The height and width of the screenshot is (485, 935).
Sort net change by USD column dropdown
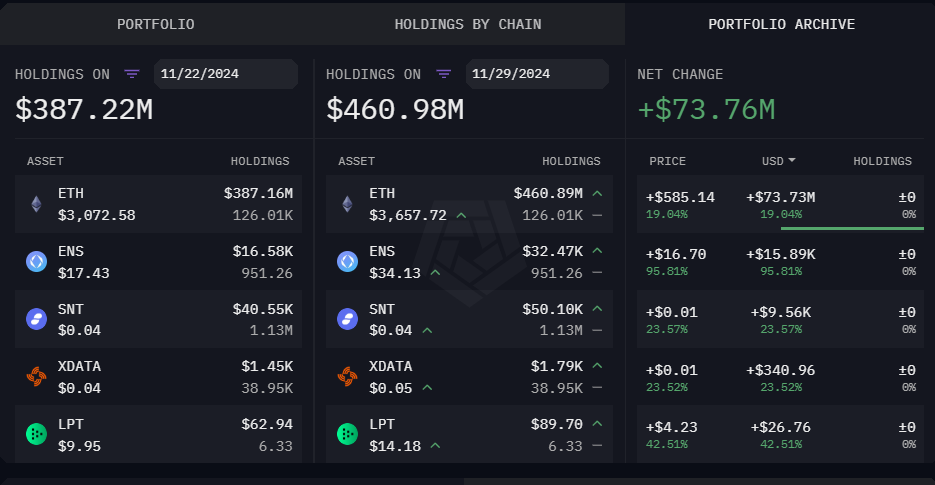pos(778,161)
